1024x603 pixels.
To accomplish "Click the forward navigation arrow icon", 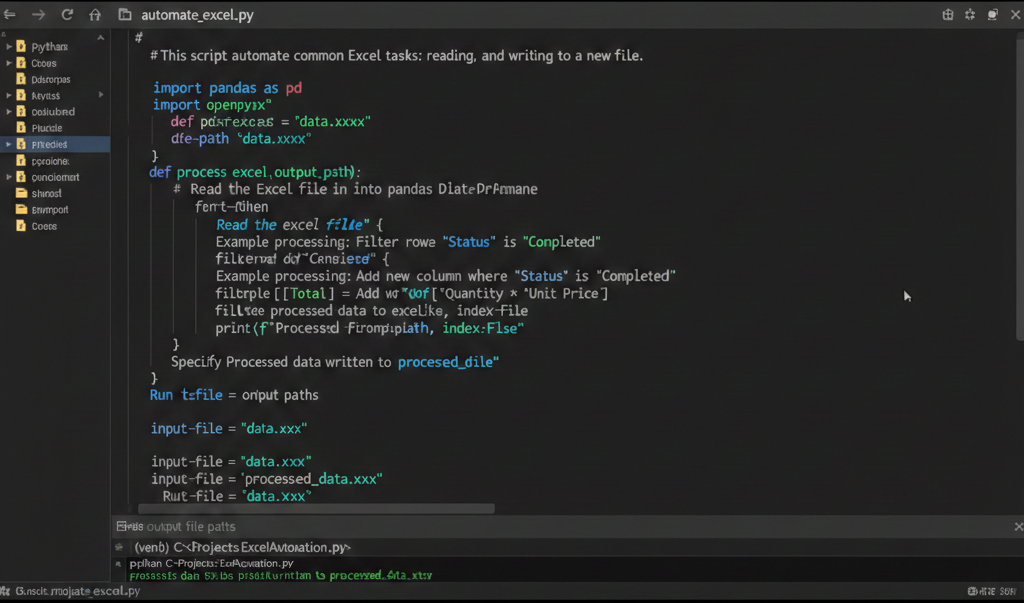I will pos(38,14).
